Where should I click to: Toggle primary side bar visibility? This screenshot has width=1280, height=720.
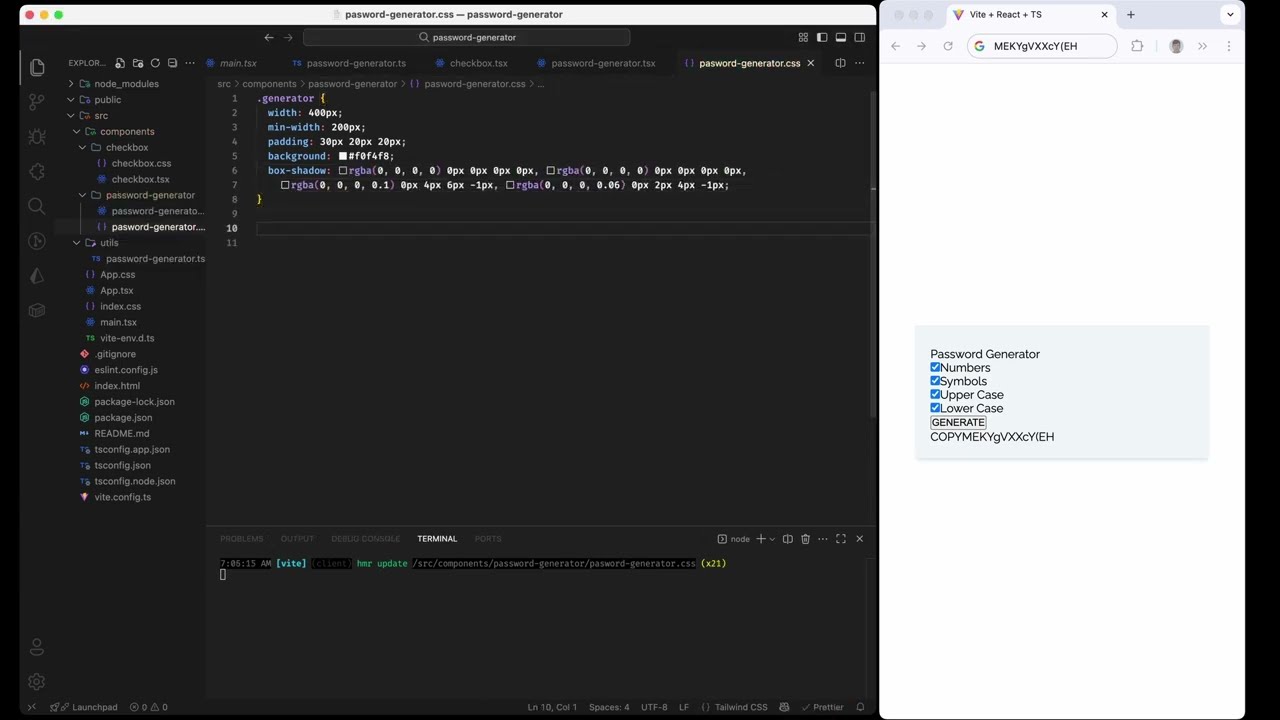click(x=822, y=37)
